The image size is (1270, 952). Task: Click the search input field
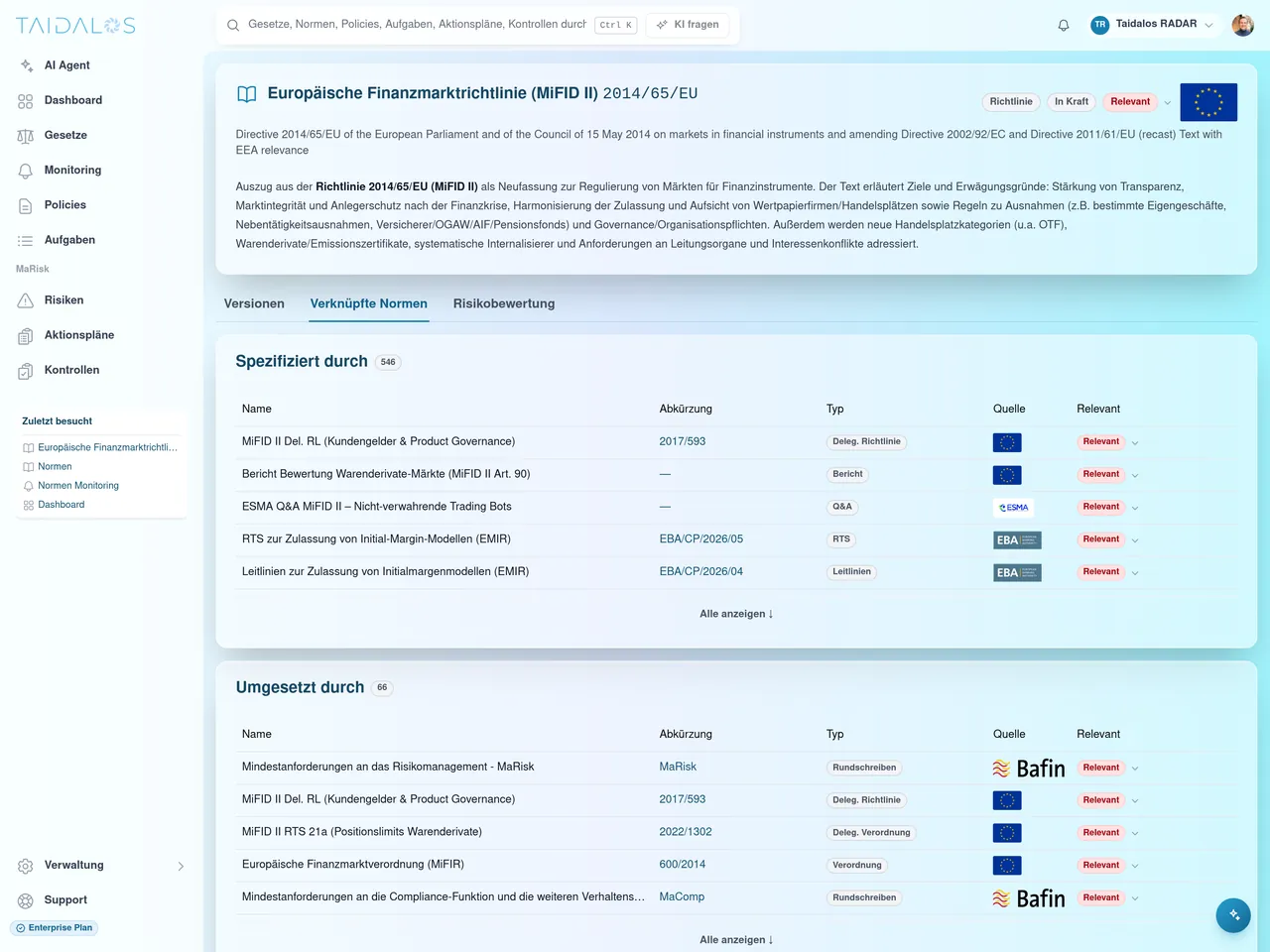[417, 25]
